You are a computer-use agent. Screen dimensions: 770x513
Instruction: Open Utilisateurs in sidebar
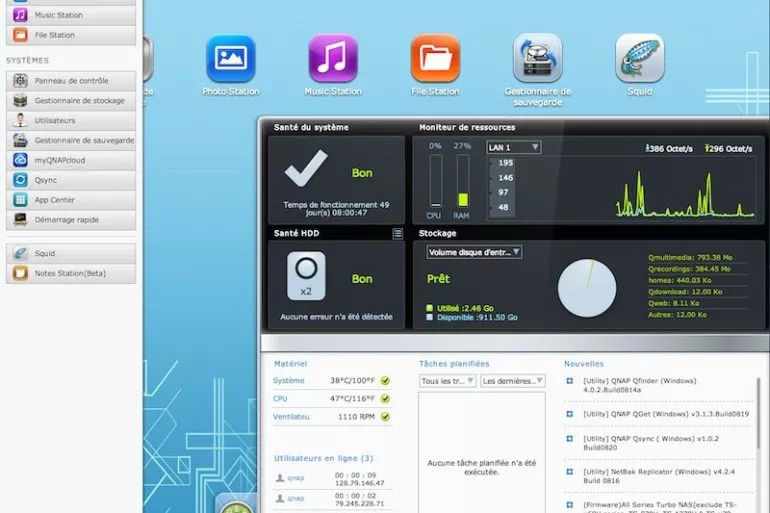point(71,120)
